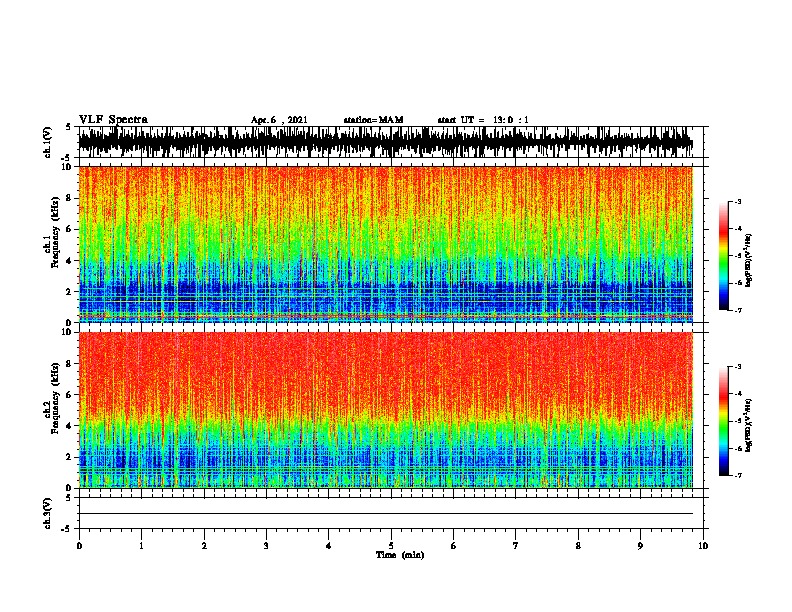
Task: Click the -3 tick on ch.1 colorbar
Action: coord(737,201)
